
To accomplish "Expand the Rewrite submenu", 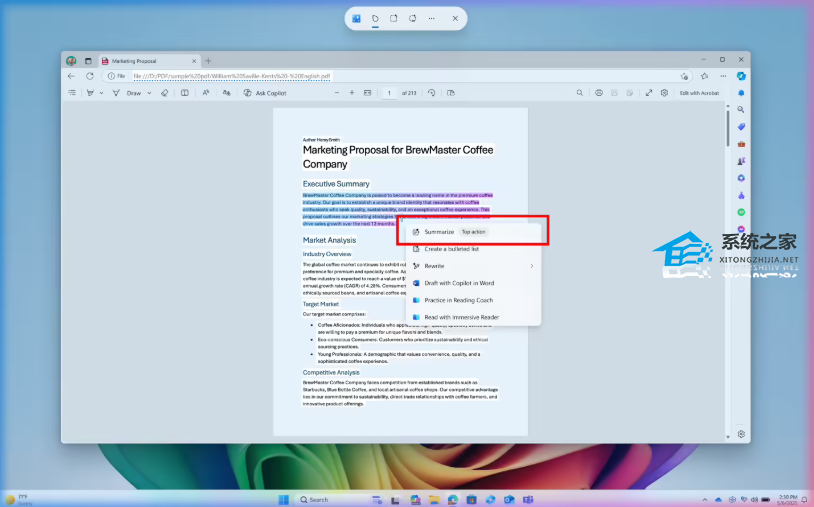I will (532, 266).
